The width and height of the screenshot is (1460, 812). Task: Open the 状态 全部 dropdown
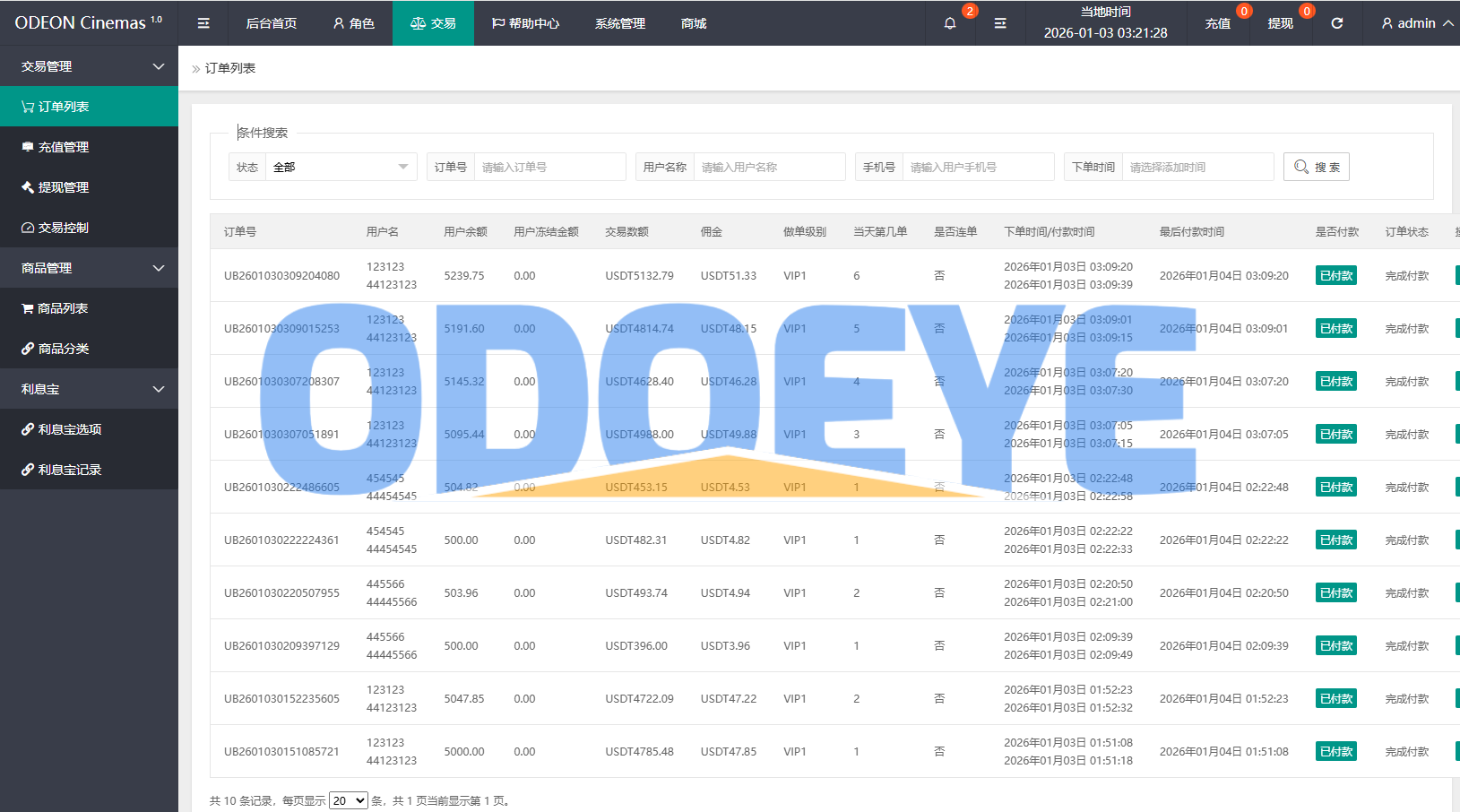click(x=341, y=167)
